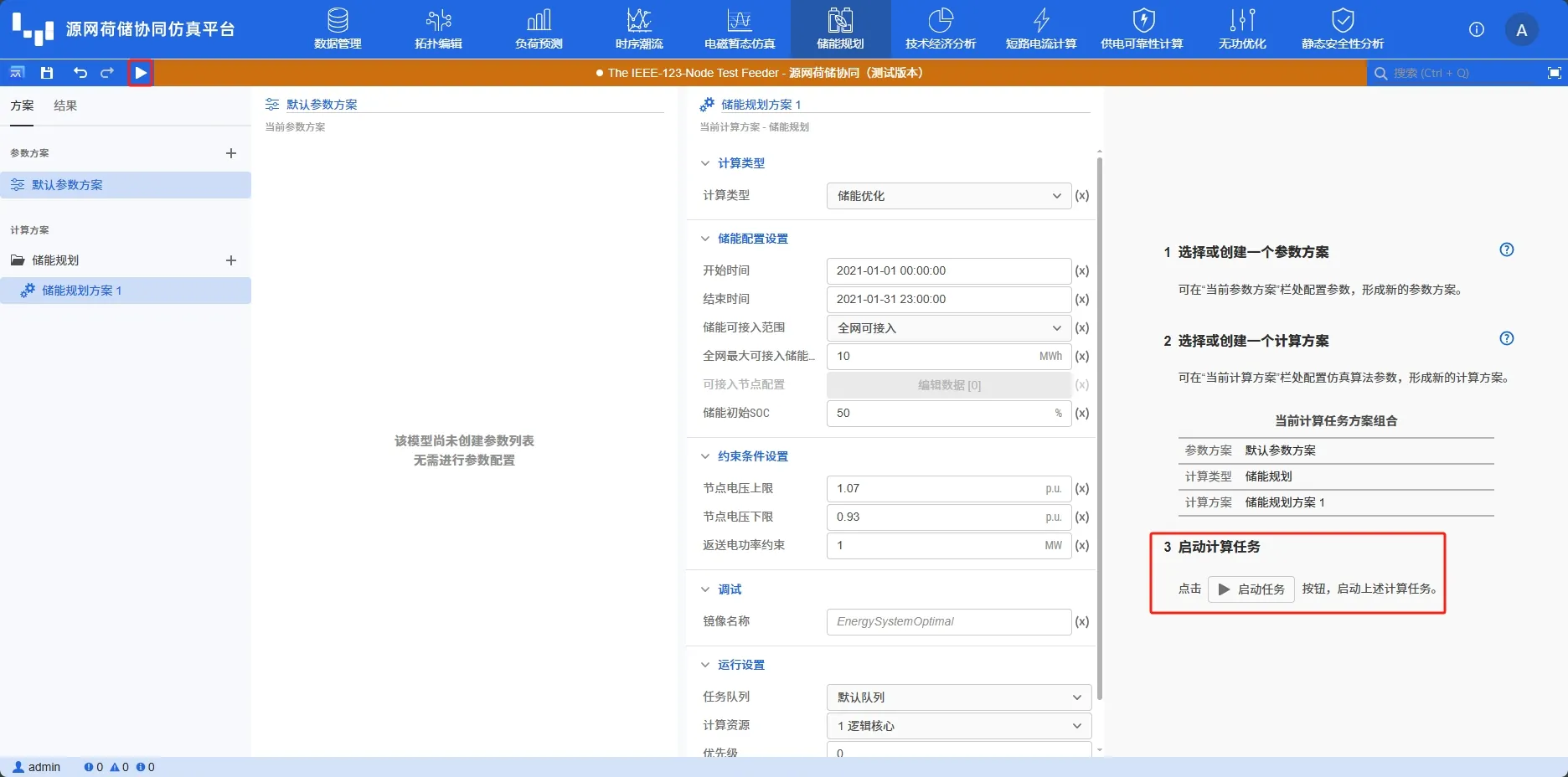Click the 返送电功率约束 field

pyautogui.click(x=949, y=546)
